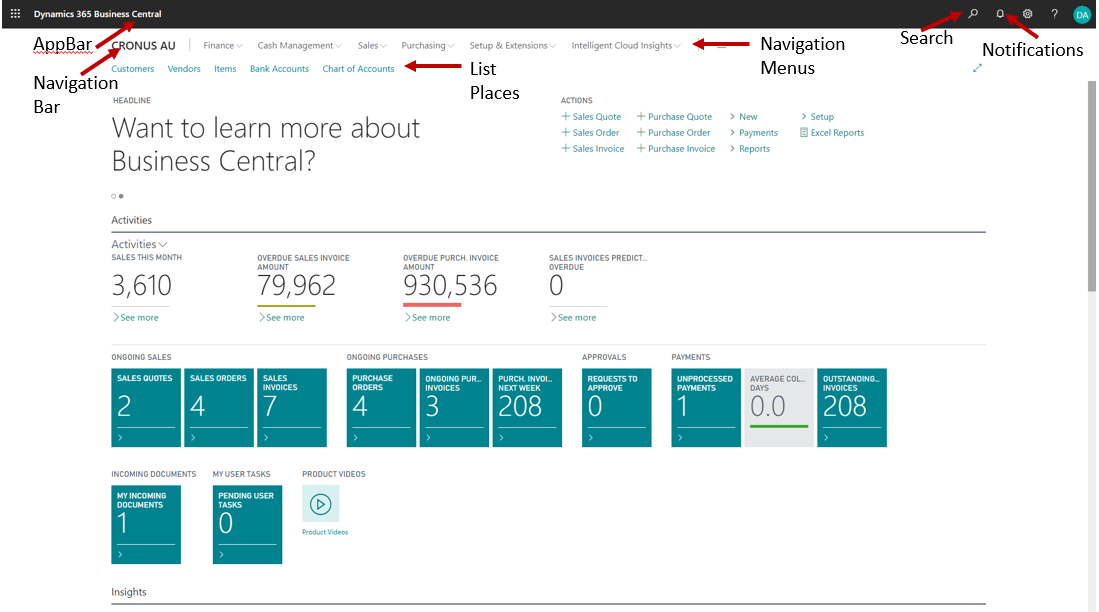
Task: Expand the Finance menu
Action: [222, 45]
